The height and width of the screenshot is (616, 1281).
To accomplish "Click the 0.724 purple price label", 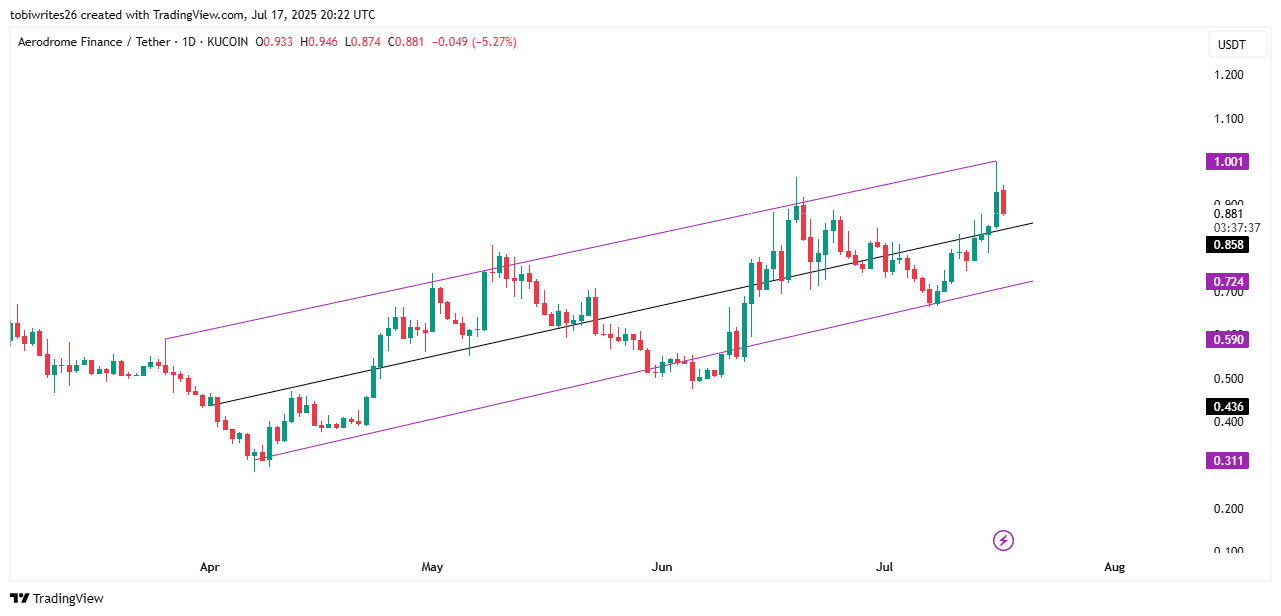I will point(1229,282).
